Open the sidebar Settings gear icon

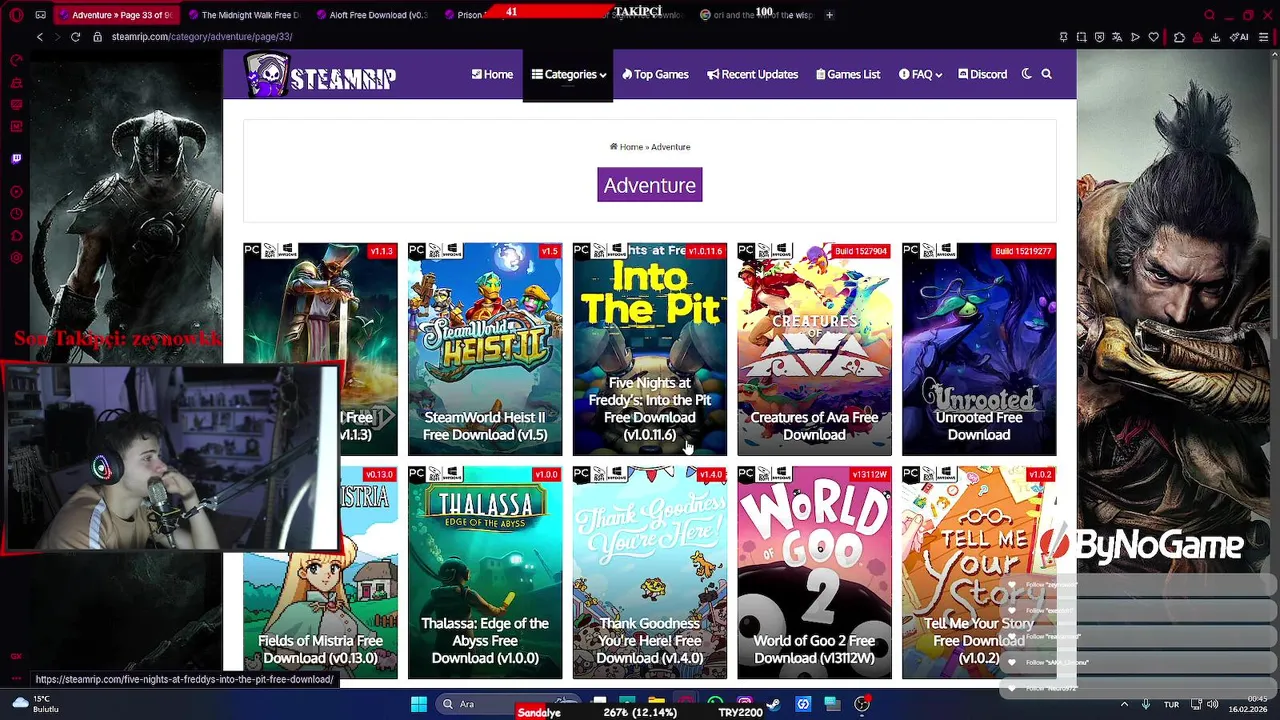(16, 258)
